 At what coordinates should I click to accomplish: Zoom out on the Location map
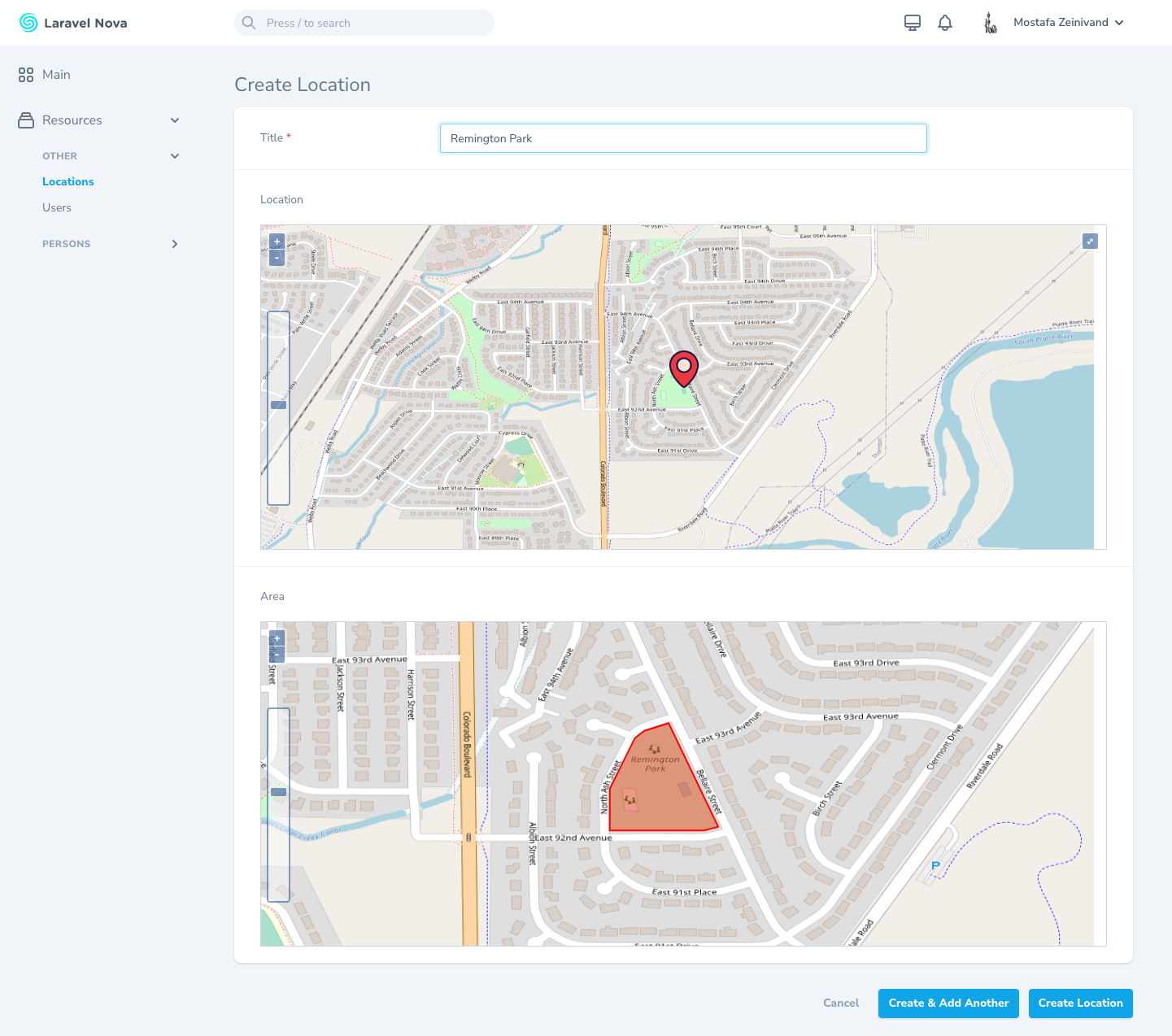(277, 258)
